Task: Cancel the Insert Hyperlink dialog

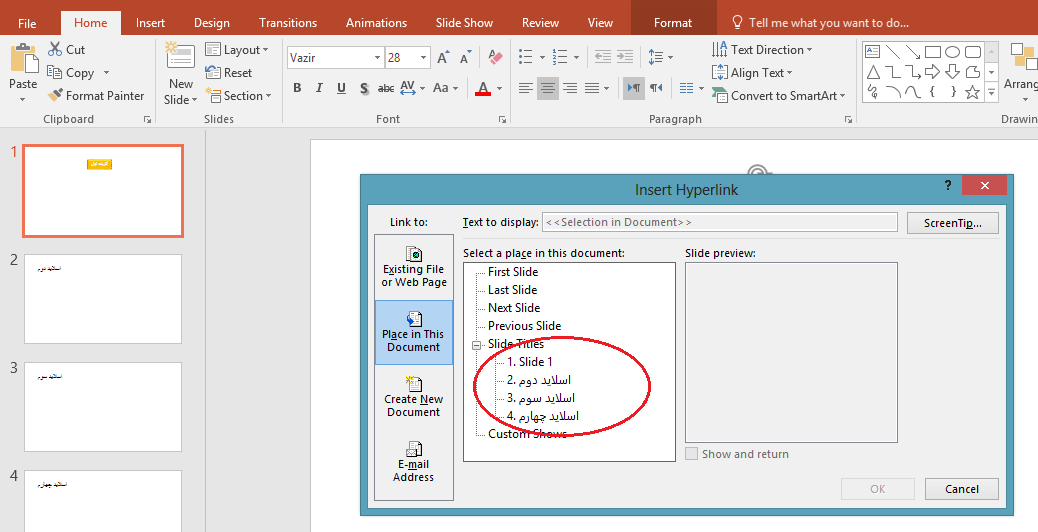Action: 961,489
